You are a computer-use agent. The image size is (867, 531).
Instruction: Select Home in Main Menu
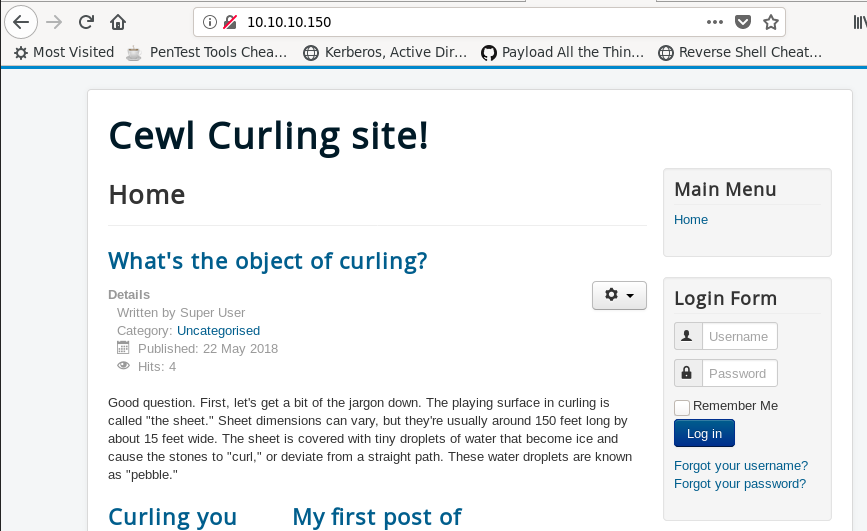[690, 220]
